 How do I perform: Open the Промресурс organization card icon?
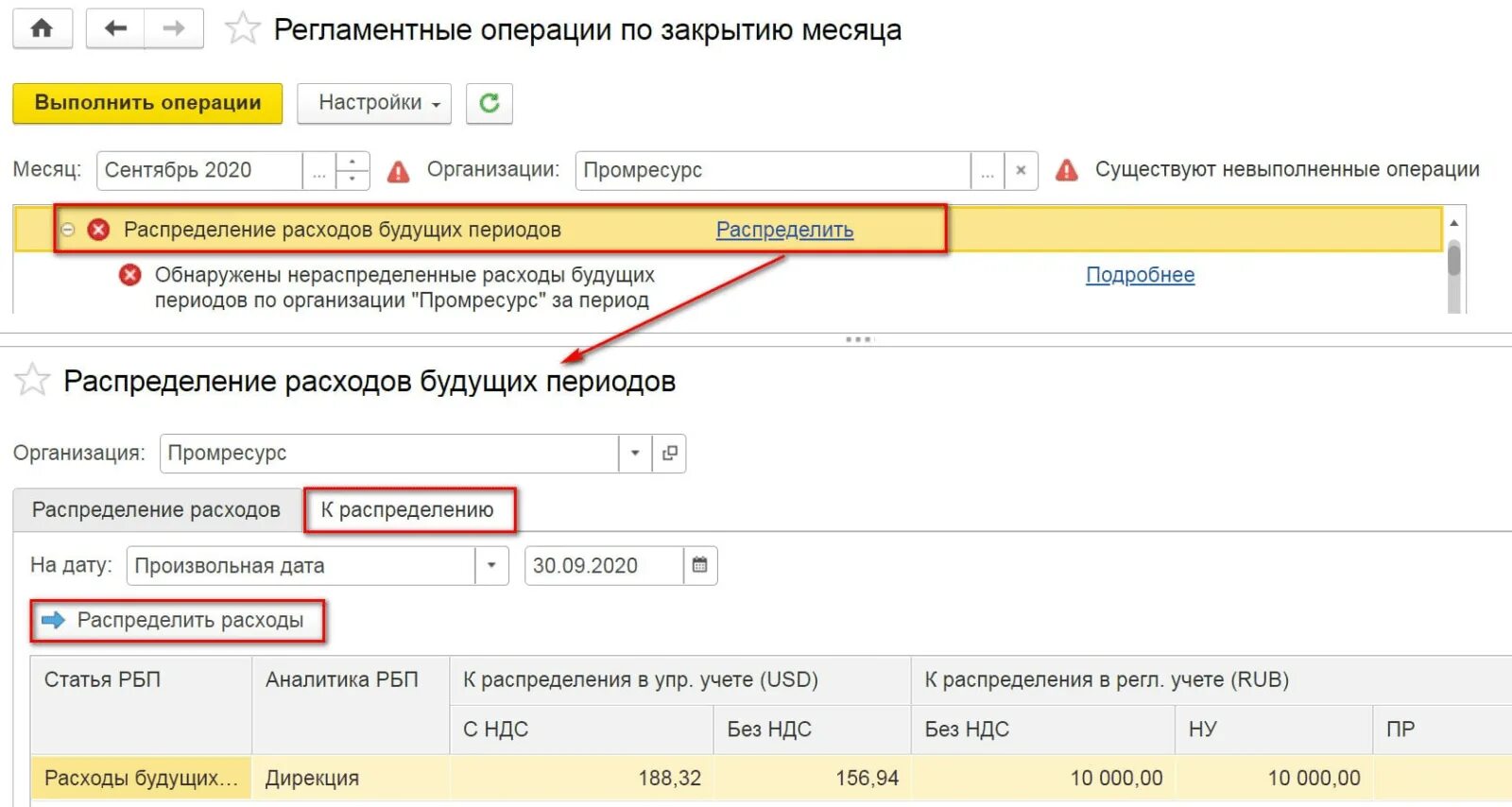click(670, 454)
